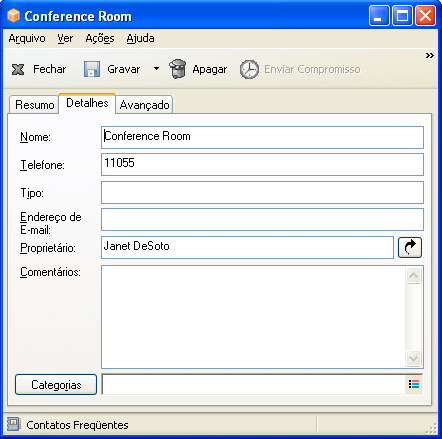Open the Ações menu

[x=100, y=38]
